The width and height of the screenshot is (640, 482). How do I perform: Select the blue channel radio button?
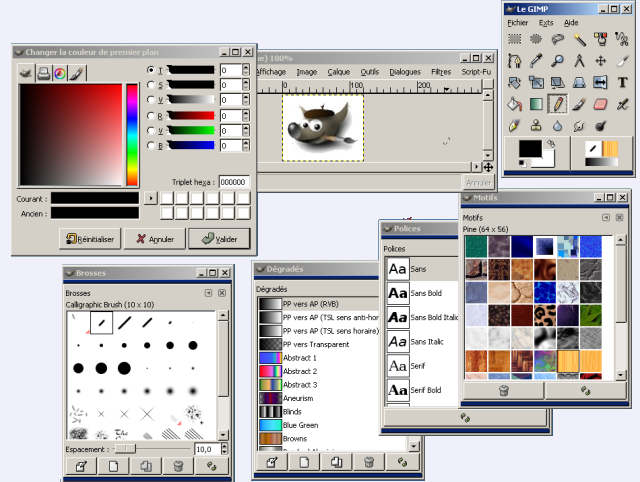(151, 145)
